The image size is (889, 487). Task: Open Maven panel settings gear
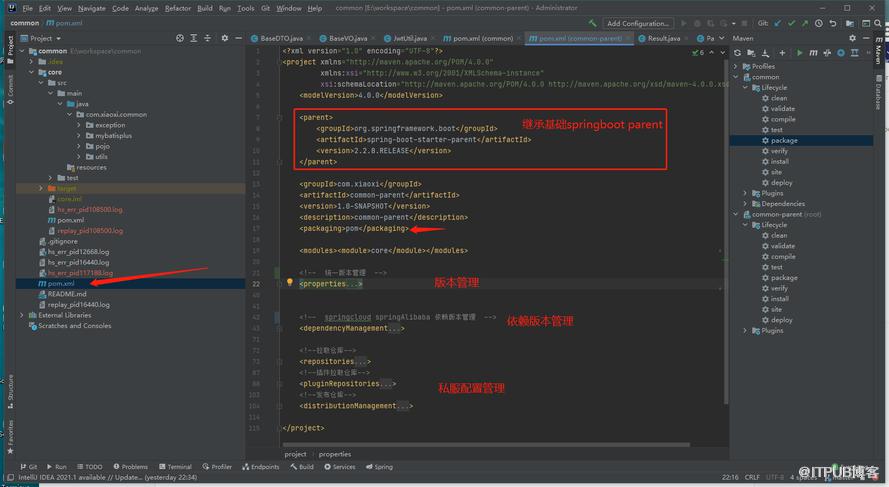pos(852,38)
